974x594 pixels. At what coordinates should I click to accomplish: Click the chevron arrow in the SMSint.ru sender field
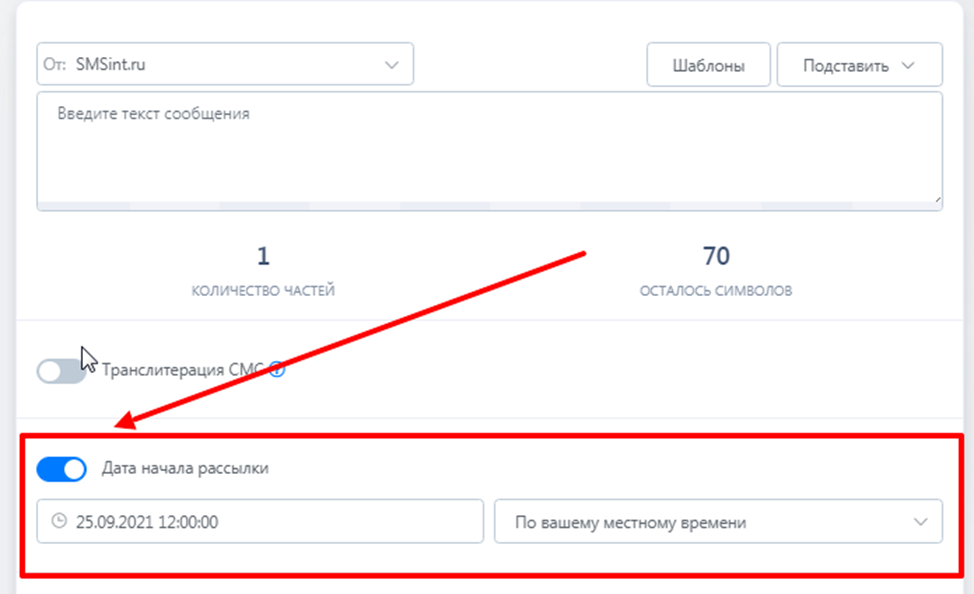[x=391, y=65]
